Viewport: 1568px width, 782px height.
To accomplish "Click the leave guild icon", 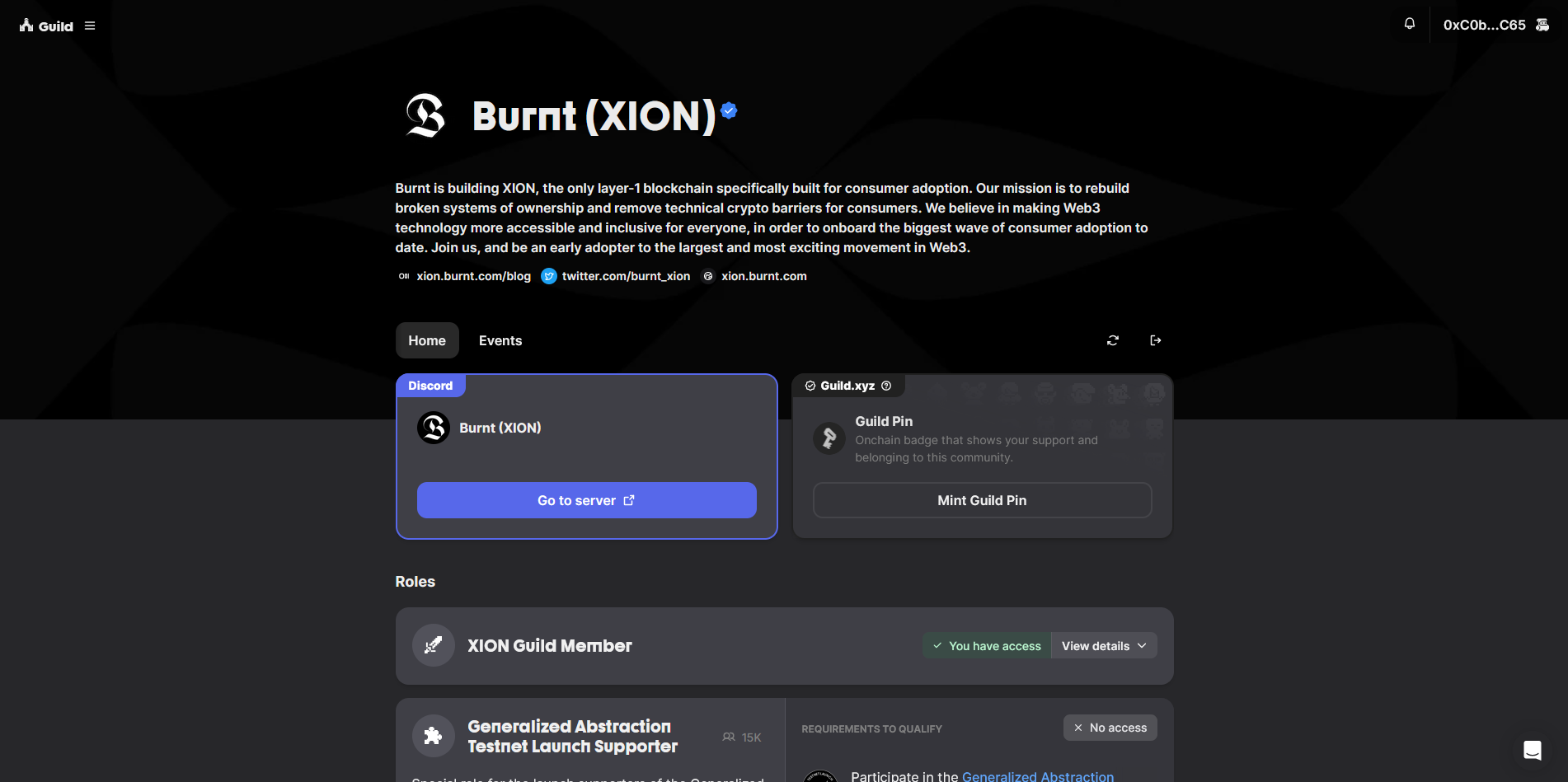I will point(1155,340).
